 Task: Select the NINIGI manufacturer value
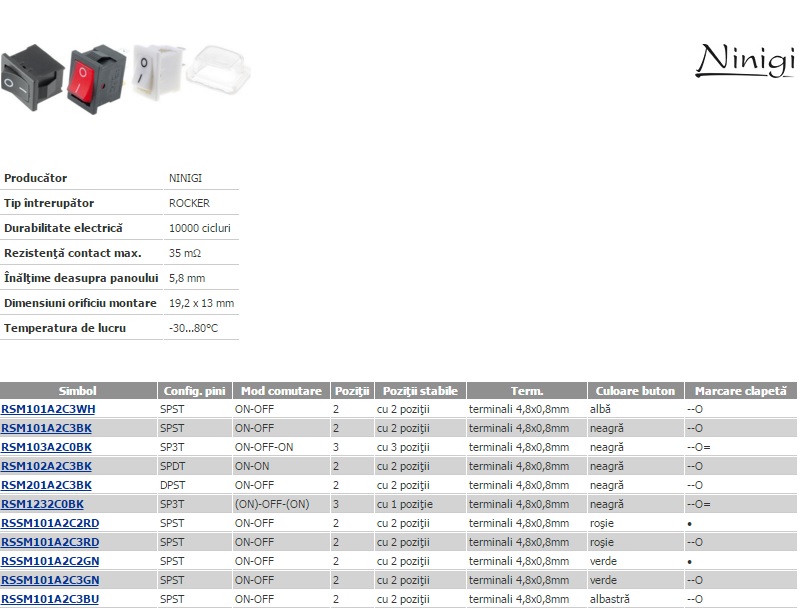(185, 178)
